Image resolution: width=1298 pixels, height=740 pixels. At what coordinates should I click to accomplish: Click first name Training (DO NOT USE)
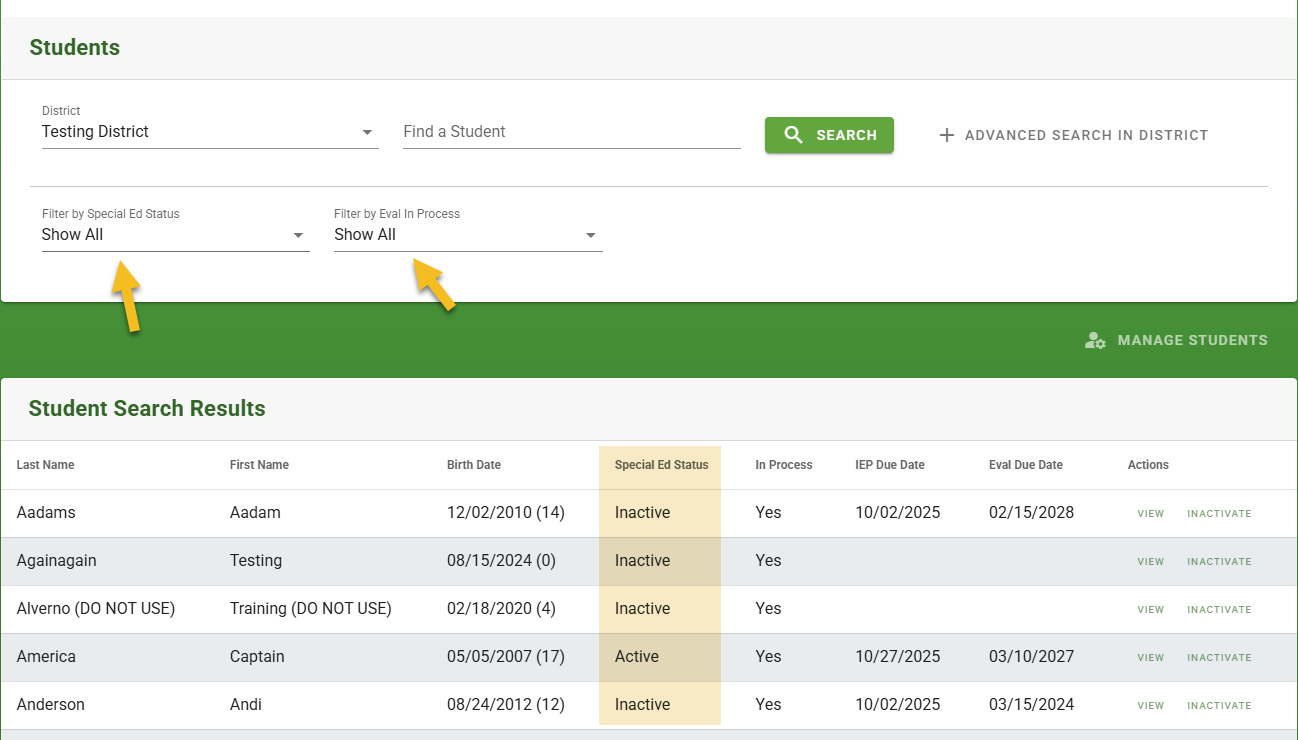coord(311,609)
